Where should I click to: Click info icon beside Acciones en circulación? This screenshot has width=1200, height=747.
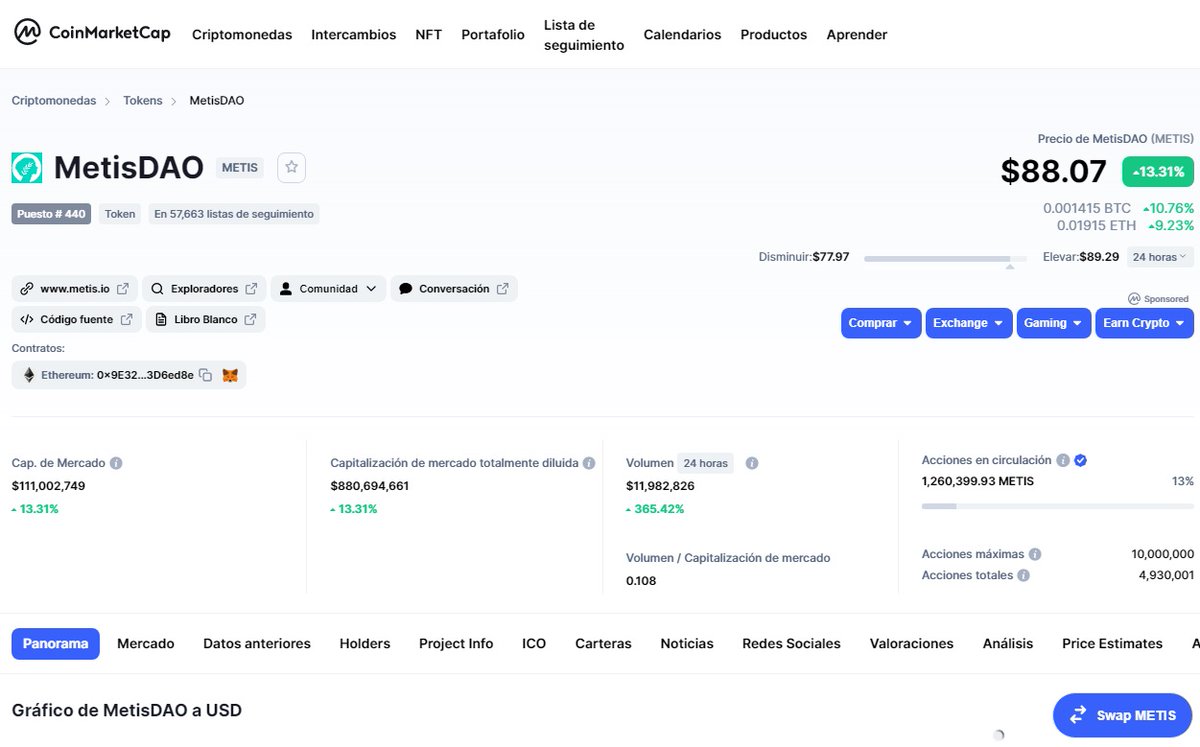pyautogui.click(x=1063, y=460)
